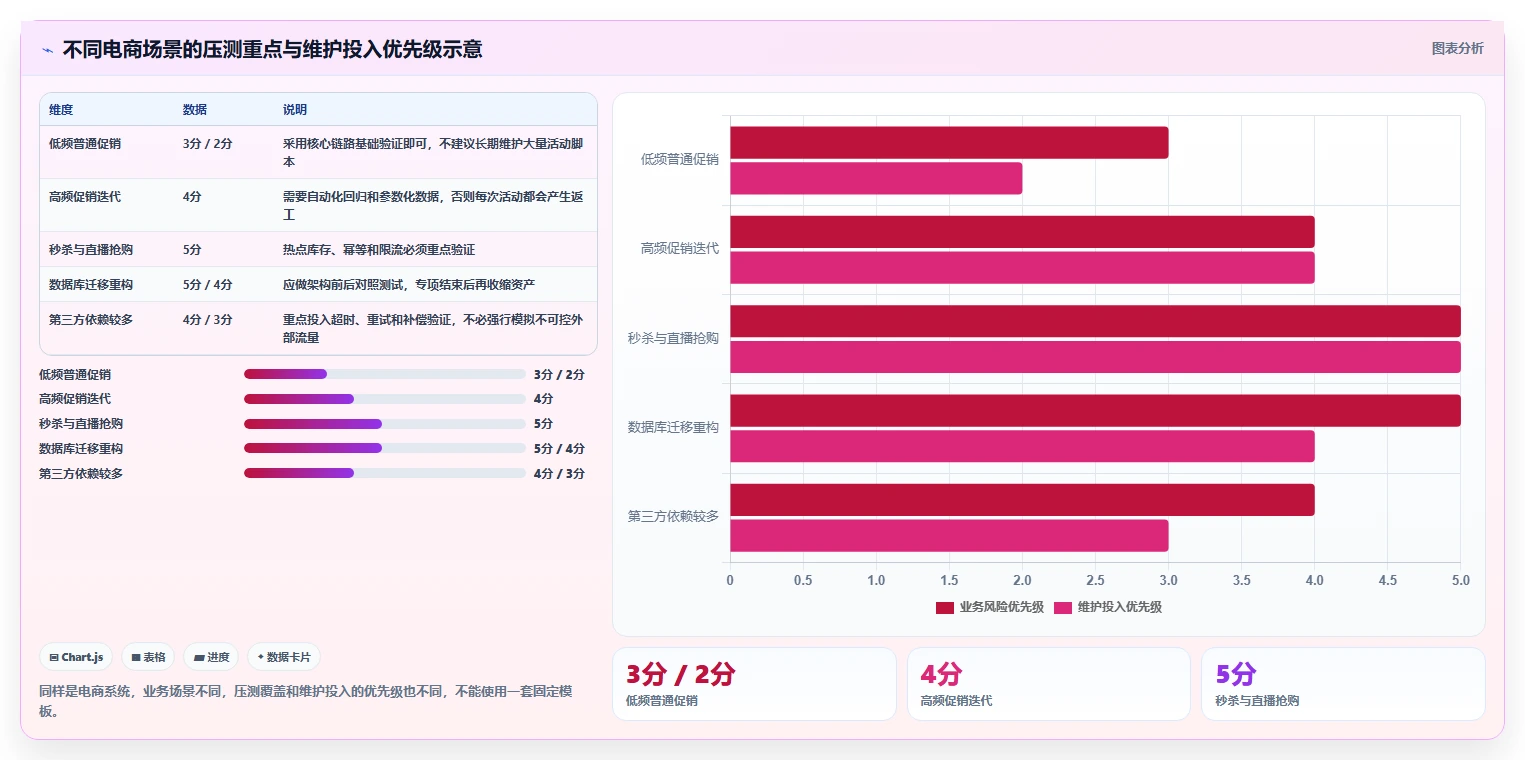Click the title 不同电商场景的压测重点与维护投入优先级示意

click(x=272, y=49)
